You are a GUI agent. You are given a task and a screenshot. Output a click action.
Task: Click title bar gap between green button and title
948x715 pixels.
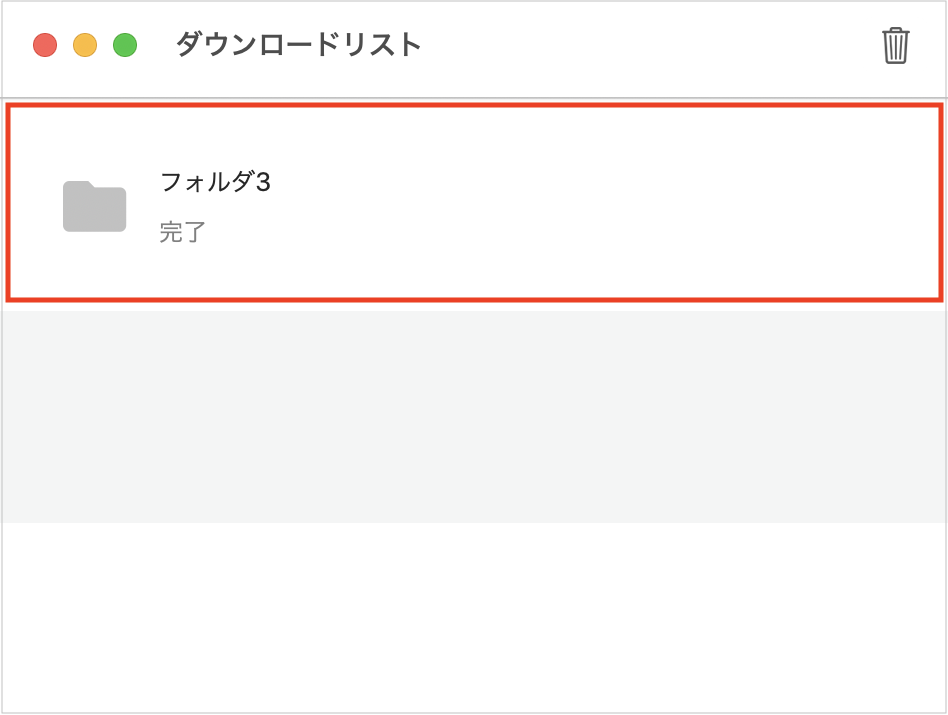[156, 46]
